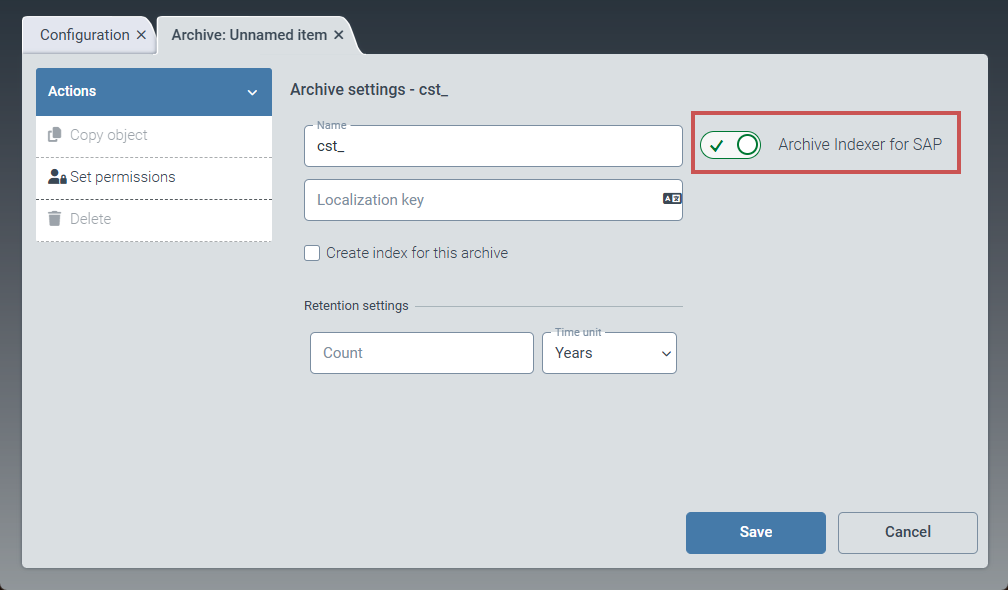
Task: Select the Archive: Unnamed item tab
Action: tap(249, 35)
